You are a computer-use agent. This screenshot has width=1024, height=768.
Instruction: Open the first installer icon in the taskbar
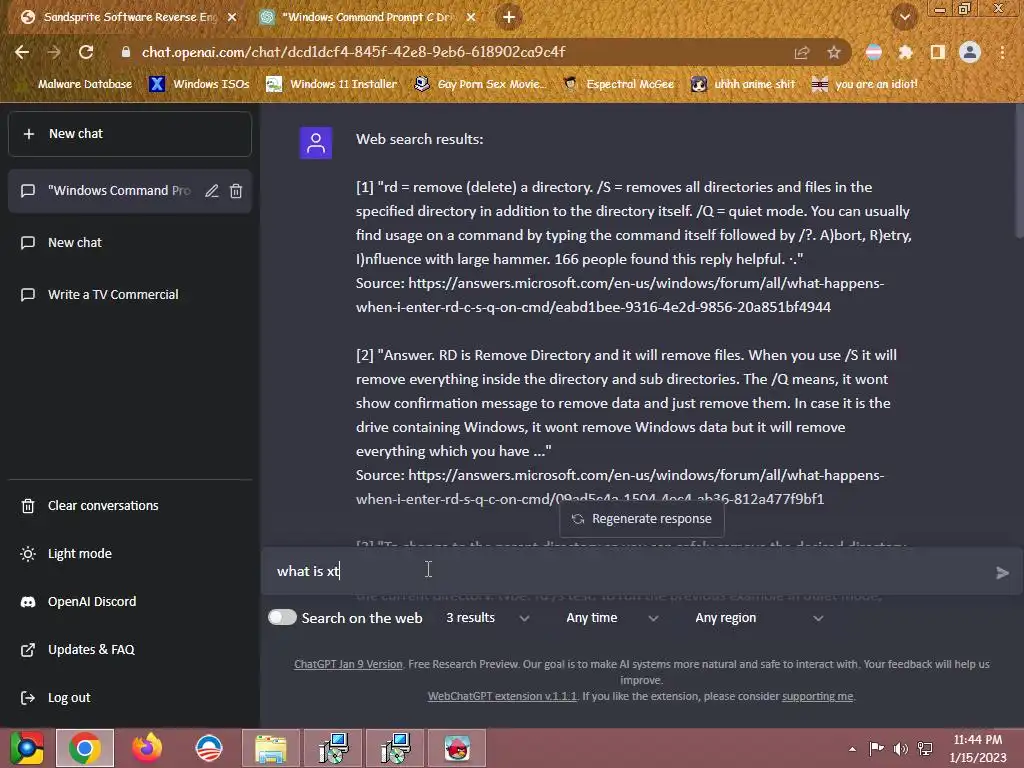[x=333, y=748]
